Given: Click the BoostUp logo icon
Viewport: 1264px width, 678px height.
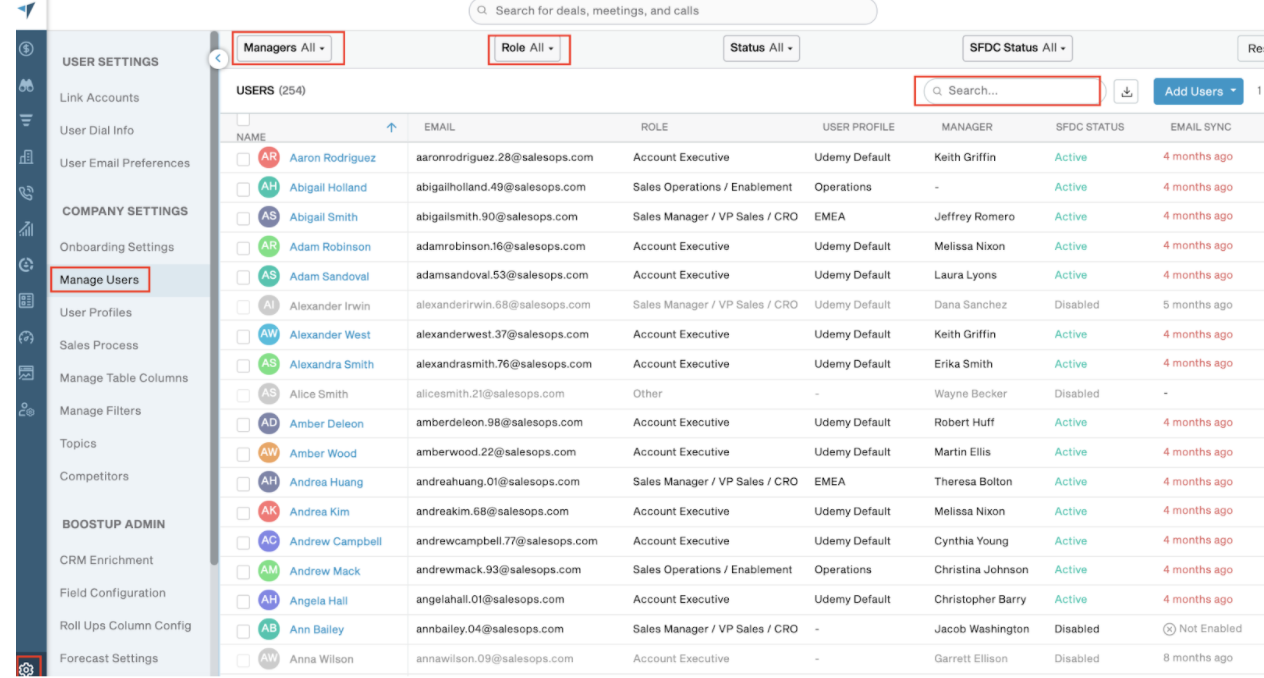Looking at the screenshot, I should pyautogui.click(x=26, y=10).
